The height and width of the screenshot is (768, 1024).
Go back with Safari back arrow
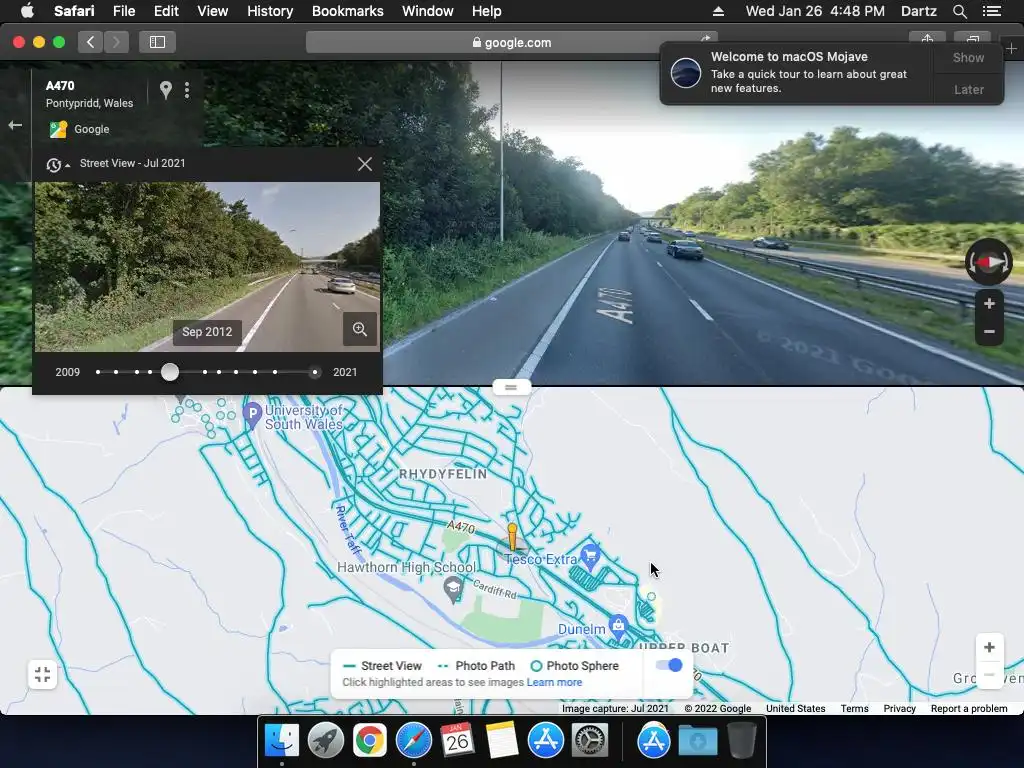(91, 42)
